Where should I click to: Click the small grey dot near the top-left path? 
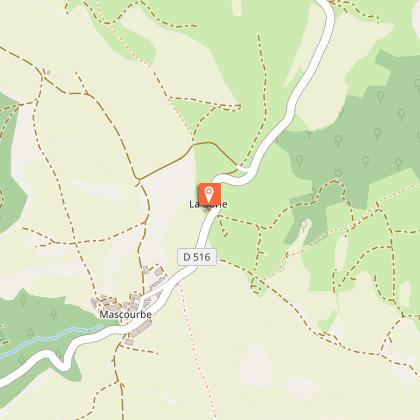pyautogui.click(x=49, y=72)
